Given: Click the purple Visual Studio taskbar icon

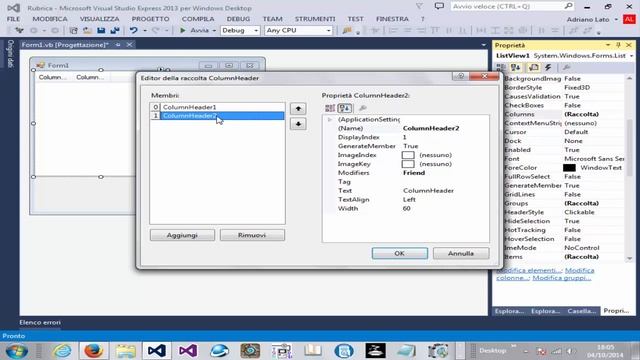Looking at the screenshot, I should (188, 351).
